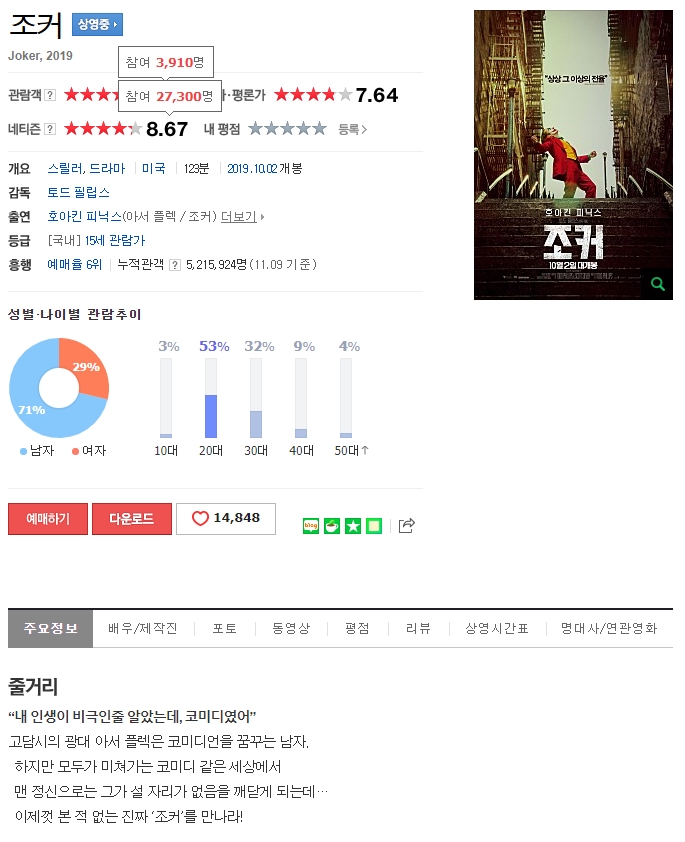Open the question mark help next to 관람객
Image resolution: width=685 pixels, height=842 pixels.
(50, 95)
